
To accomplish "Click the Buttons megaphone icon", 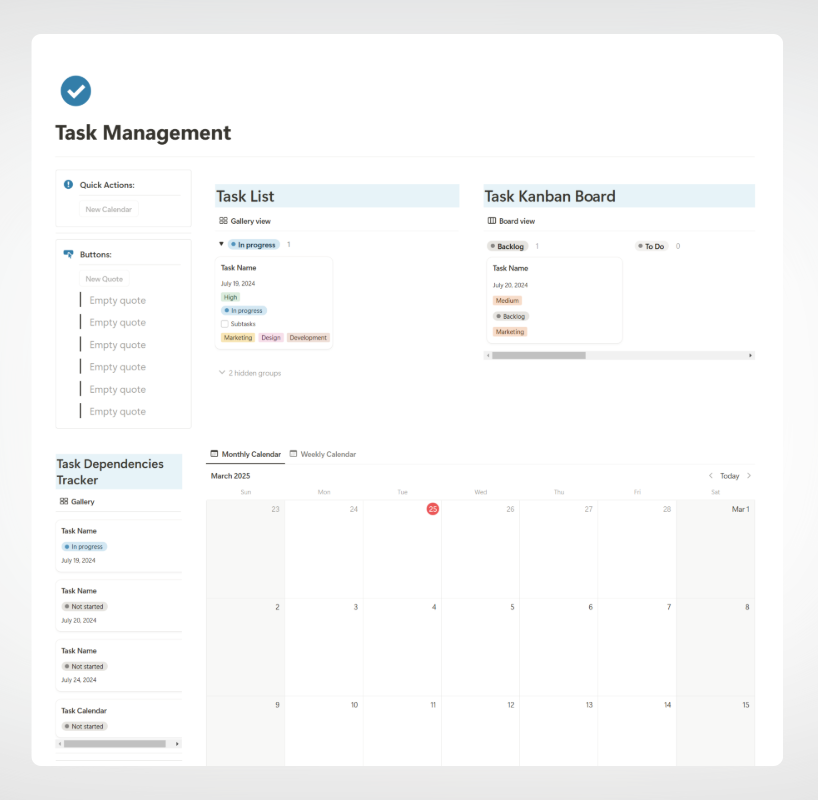I will [67, 254].
